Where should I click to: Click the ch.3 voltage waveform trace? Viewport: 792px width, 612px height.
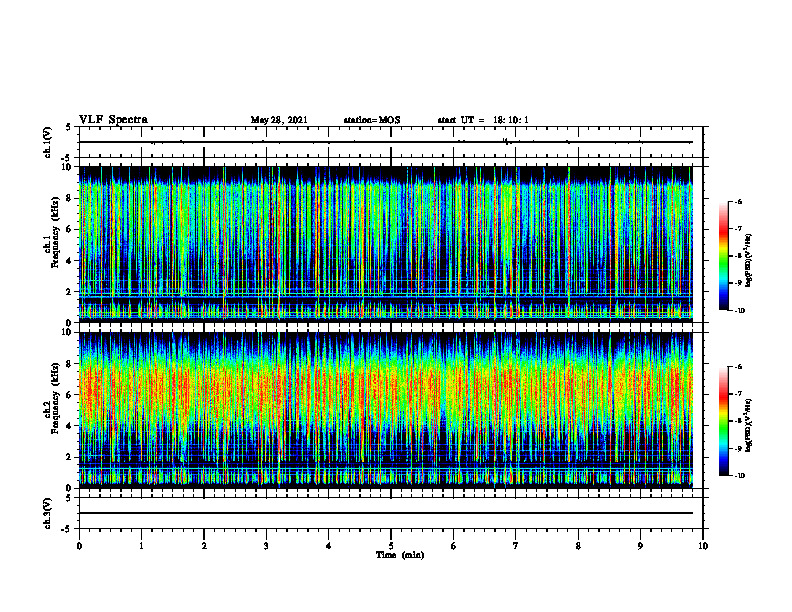386,513
